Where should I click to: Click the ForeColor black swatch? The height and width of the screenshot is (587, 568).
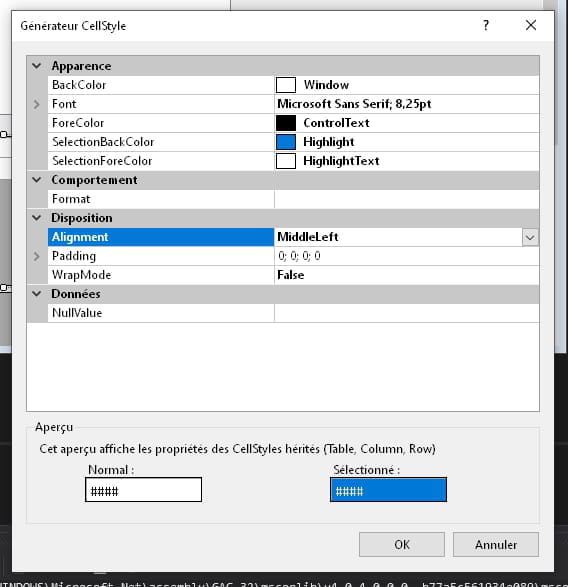[x=286, y=123]
